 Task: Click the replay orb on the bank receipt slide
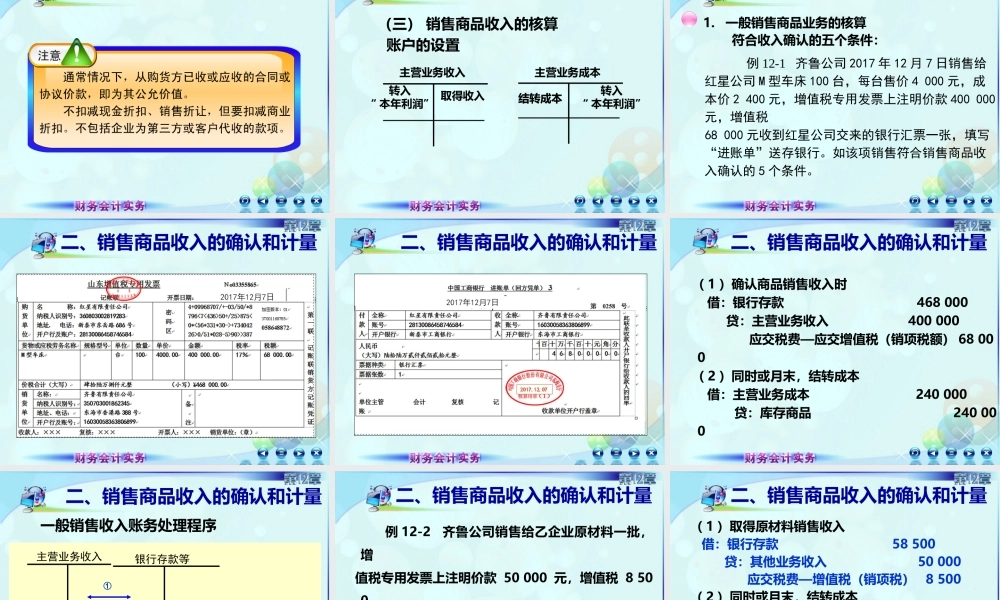pos(578,453)
